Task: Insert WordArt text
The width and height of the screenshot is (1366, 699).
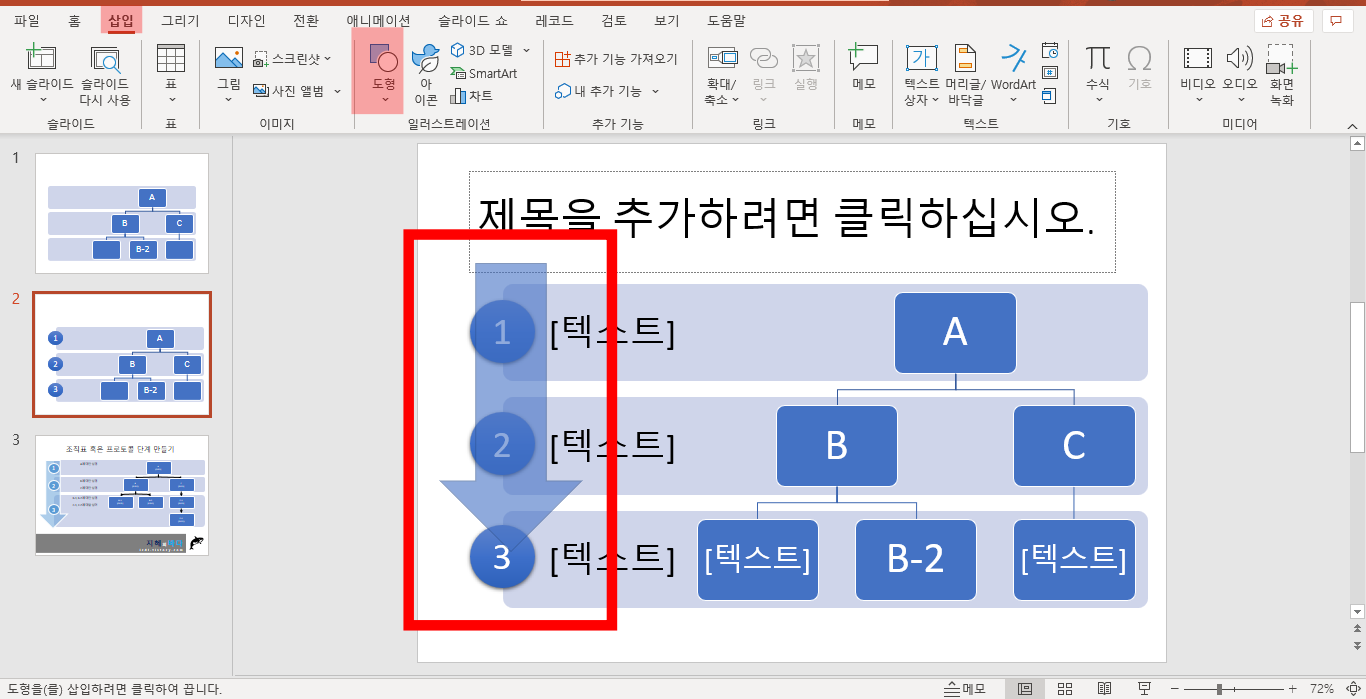Action: point(1014,75)
